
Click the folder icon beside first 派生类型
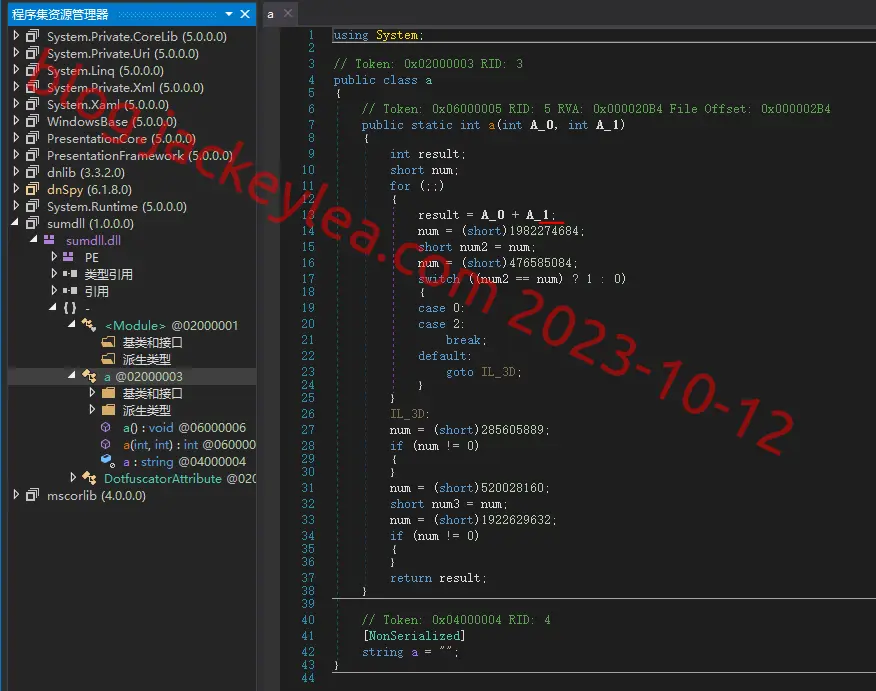(108, 359)
